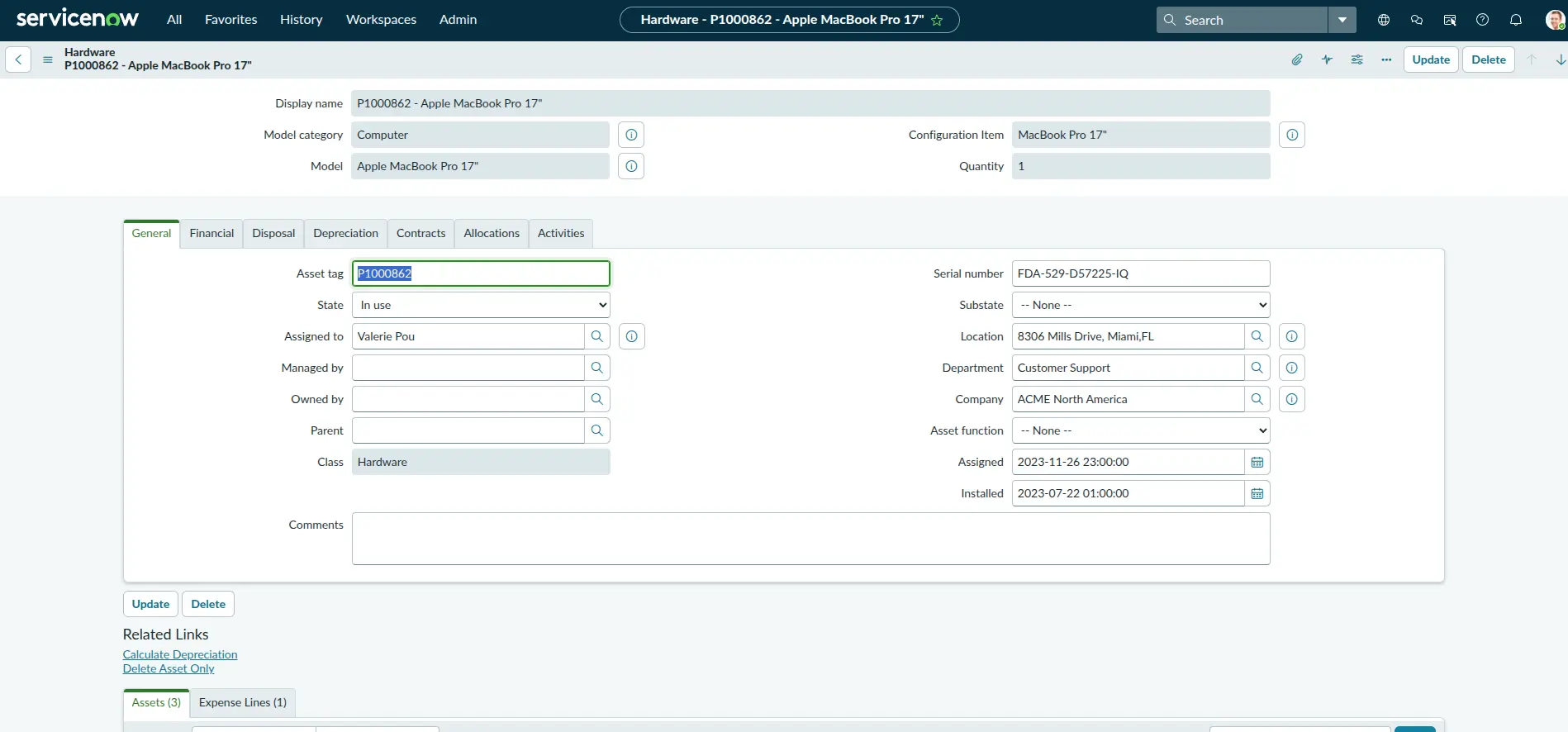Image resolution: width=1568 pixels, height=732 pixels.
Task: Click the Asset tag field
Action: [481, 273]
